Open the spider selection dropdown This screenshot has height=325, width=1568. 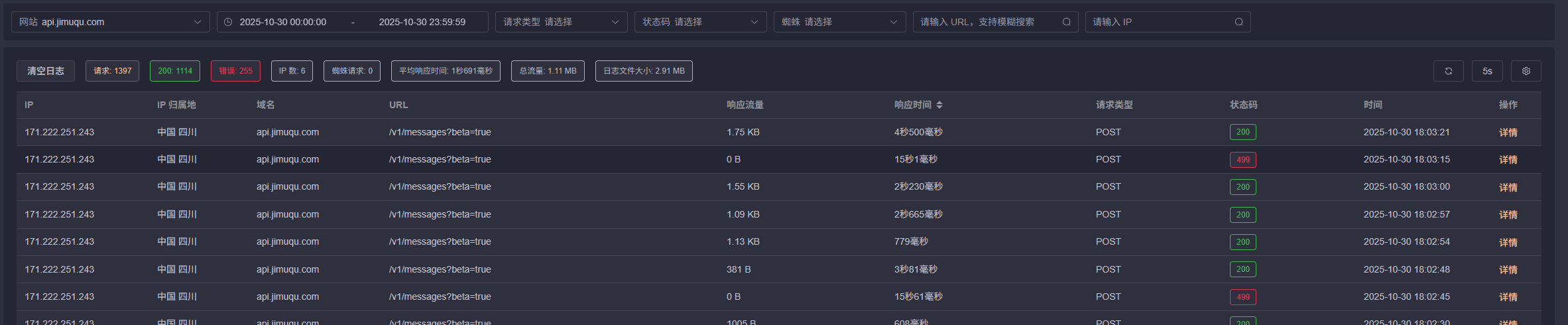(x=839, y=22)
